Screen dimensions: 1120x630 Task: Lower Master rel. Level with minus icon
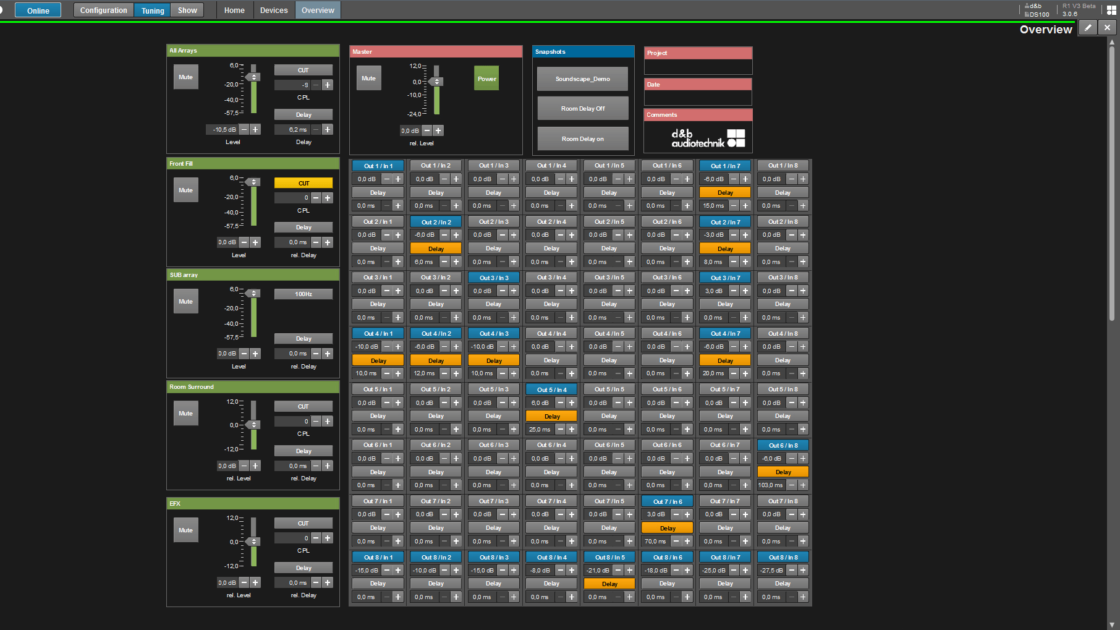(427, 131)
